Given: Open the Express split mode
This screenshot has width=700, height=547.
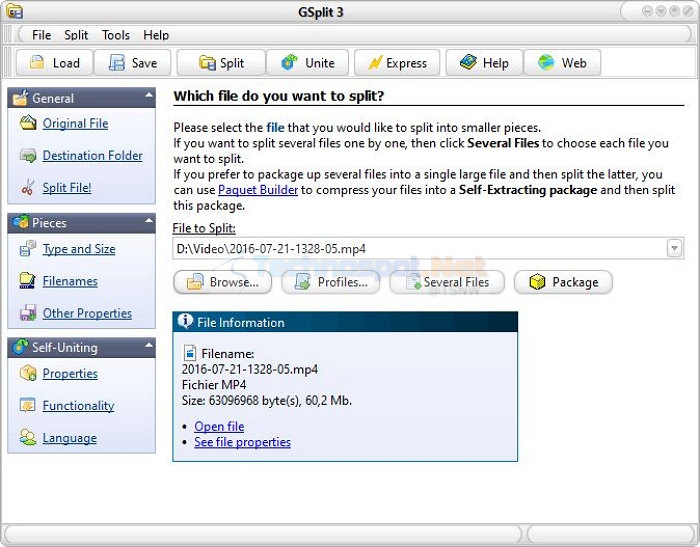Looking at the screenshot, I should coord(397,63).
